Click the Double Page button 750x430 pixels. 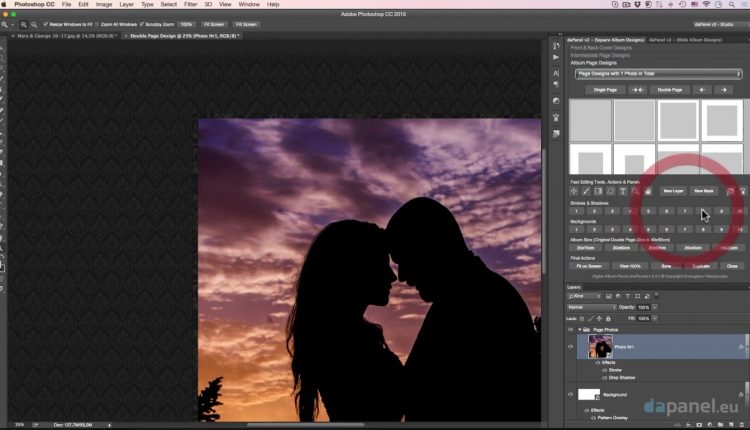(x=670, y=90)
